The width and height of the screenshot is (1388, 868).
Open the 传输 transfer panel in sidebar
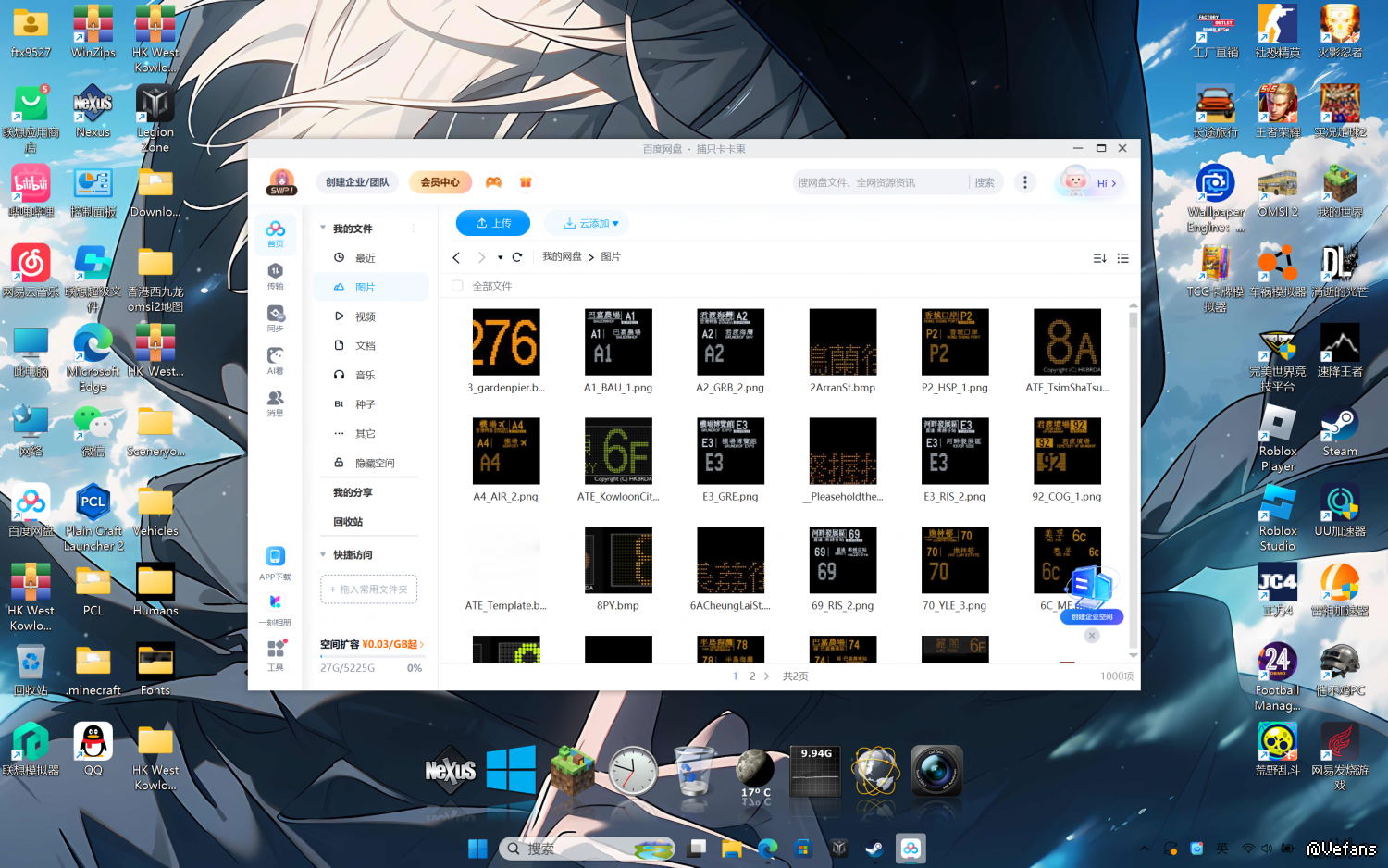(275, 276)
